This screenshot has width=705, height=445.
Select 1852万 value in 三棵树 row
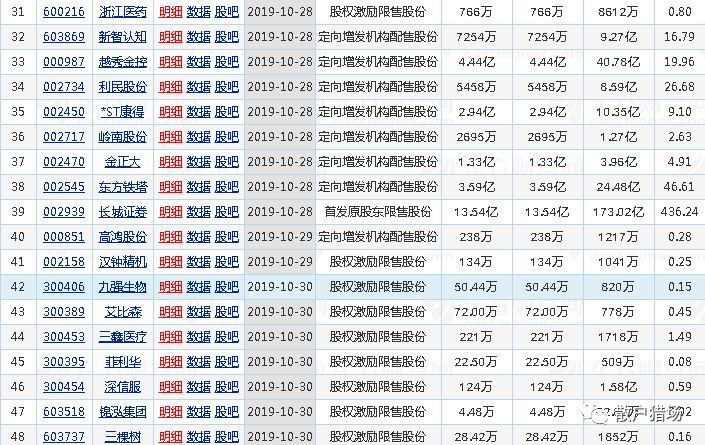click(618, 436)
